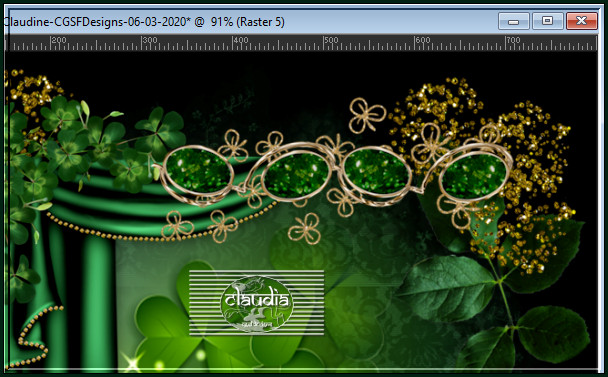Click the gold wire clover above the gems
The width and height of the screenshot is (608, 377).
(x=367, y=114)
